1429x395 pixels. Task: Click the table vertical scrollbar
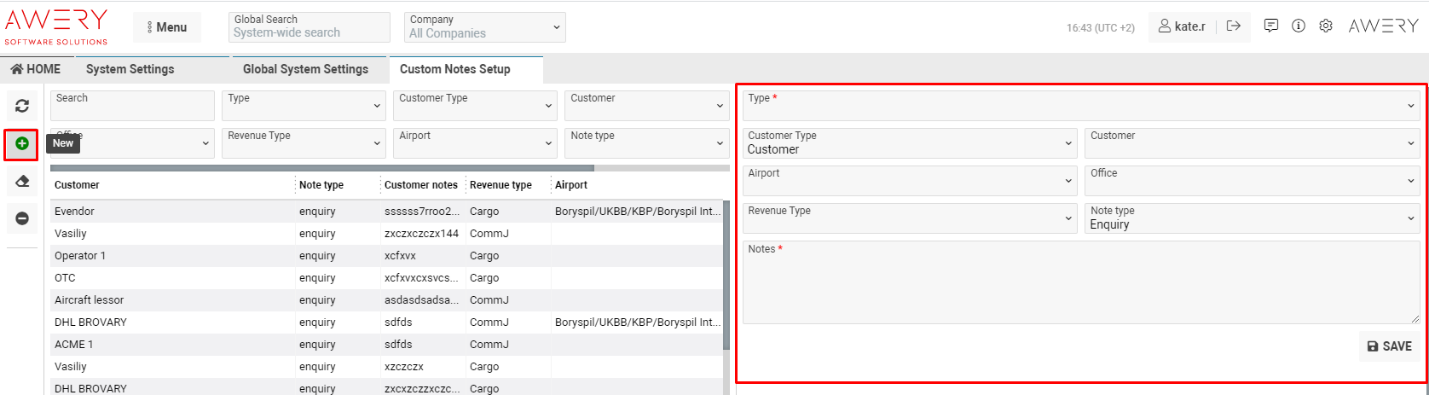726,275
